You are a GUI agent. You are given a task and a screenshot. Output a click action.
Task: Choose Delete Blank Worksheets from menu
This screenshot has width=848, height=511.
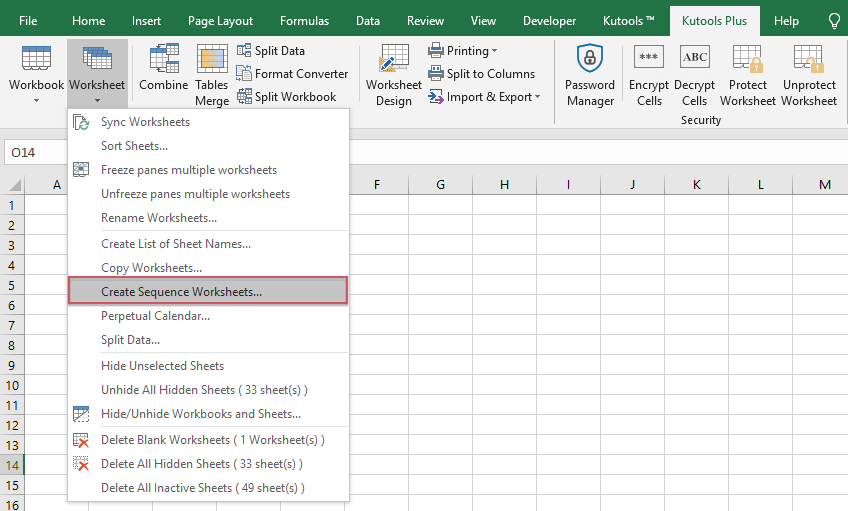(x=212, y=440)
